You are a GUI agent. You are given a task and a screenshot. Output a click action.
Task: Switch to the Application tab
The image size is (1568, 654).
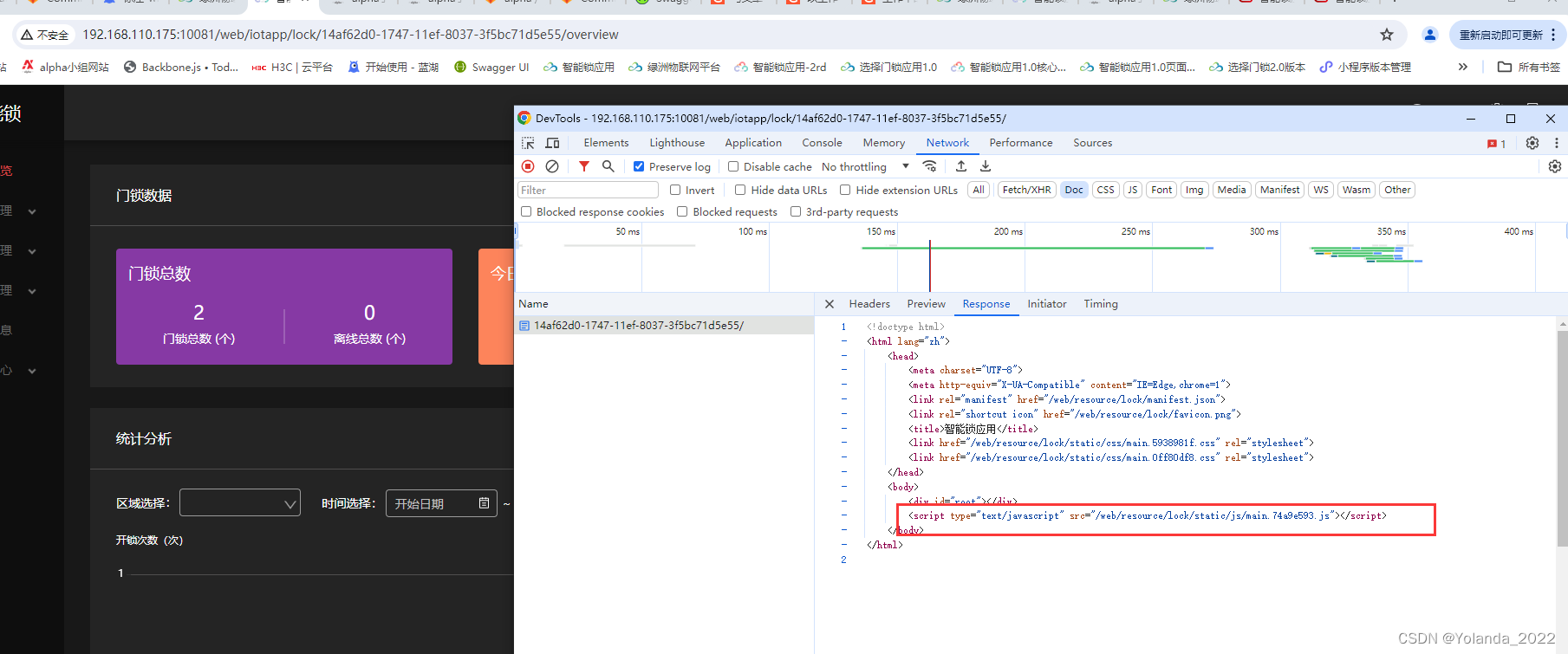753,143
